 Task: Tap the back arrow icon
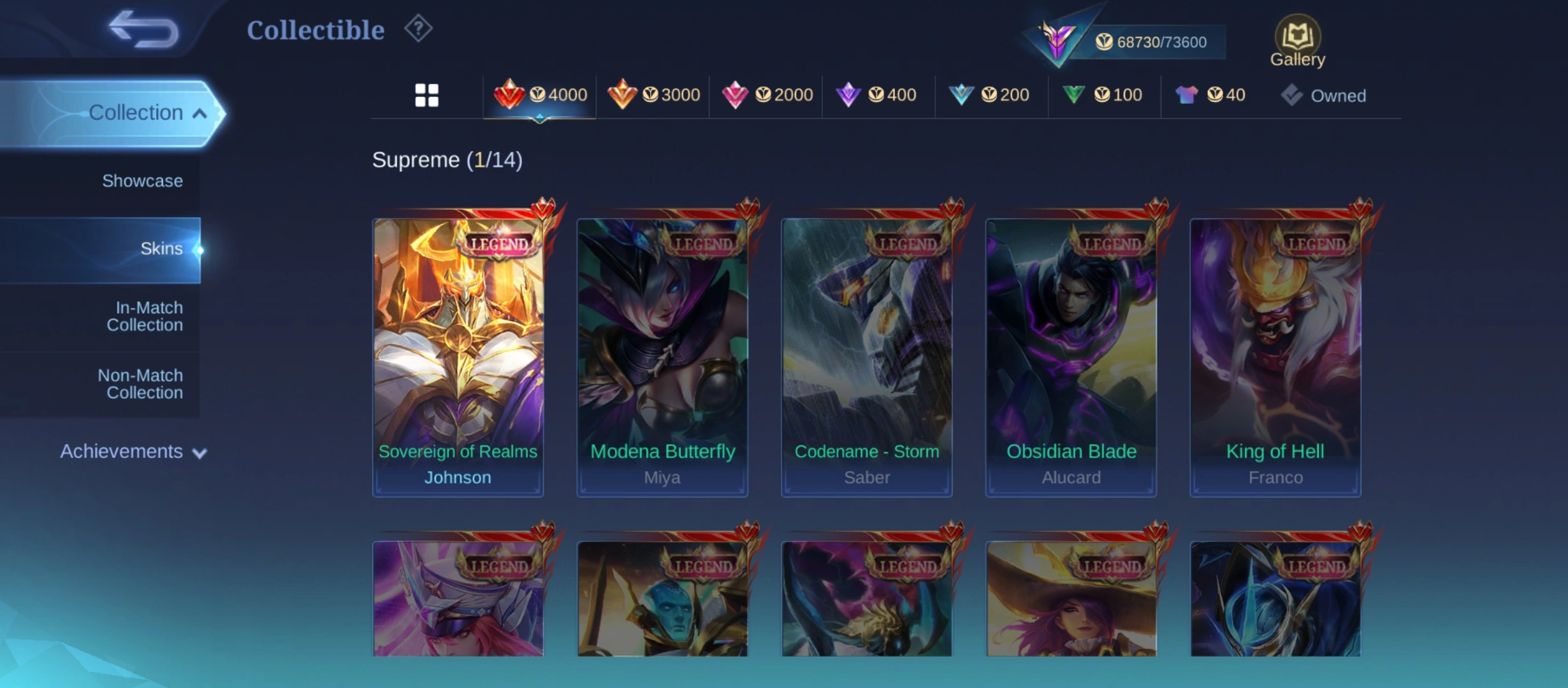143,29
